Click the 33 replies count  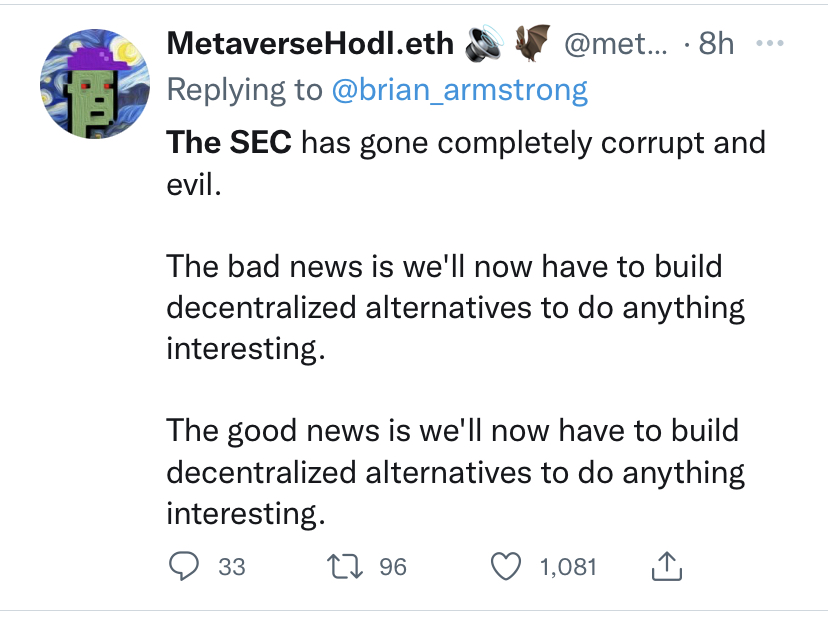tap(231, 567)
